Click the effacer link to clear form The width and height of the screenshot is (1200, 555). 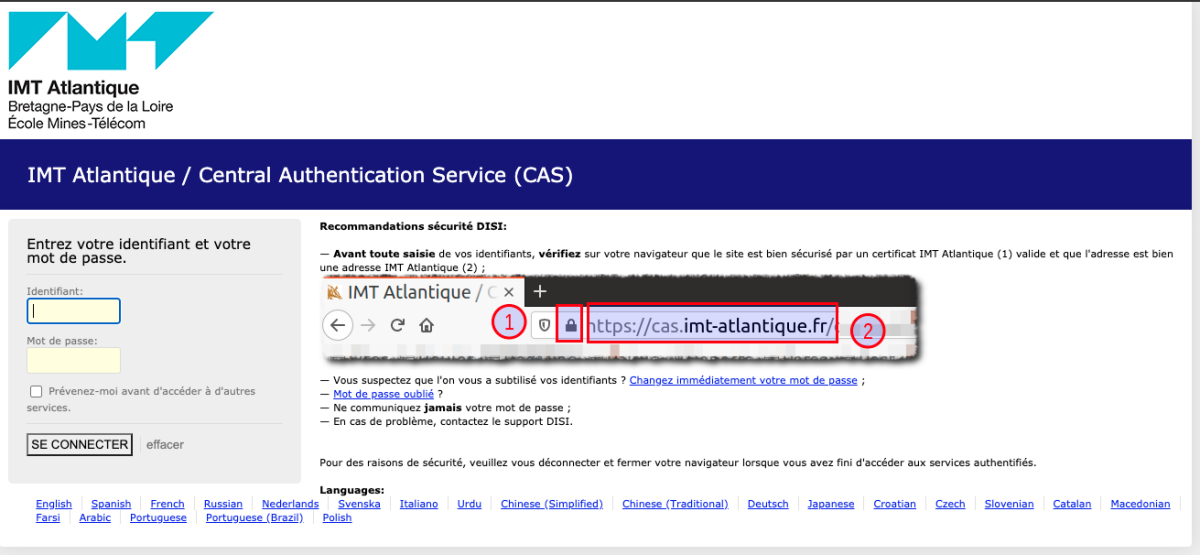click(x=165, y=445)
